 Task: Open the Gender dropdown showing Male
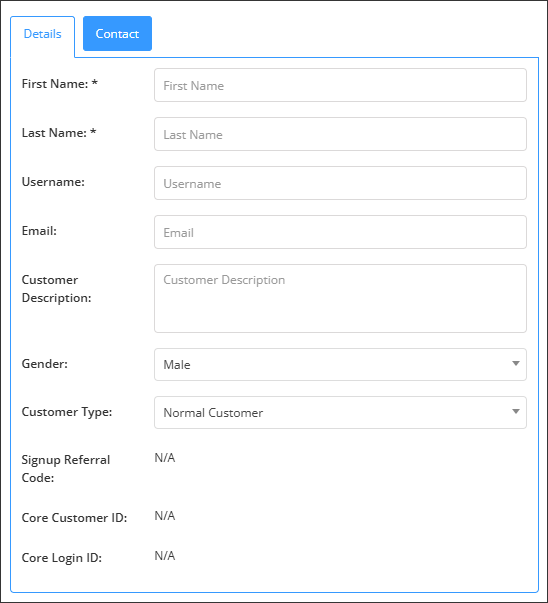(x=340, y=365)
